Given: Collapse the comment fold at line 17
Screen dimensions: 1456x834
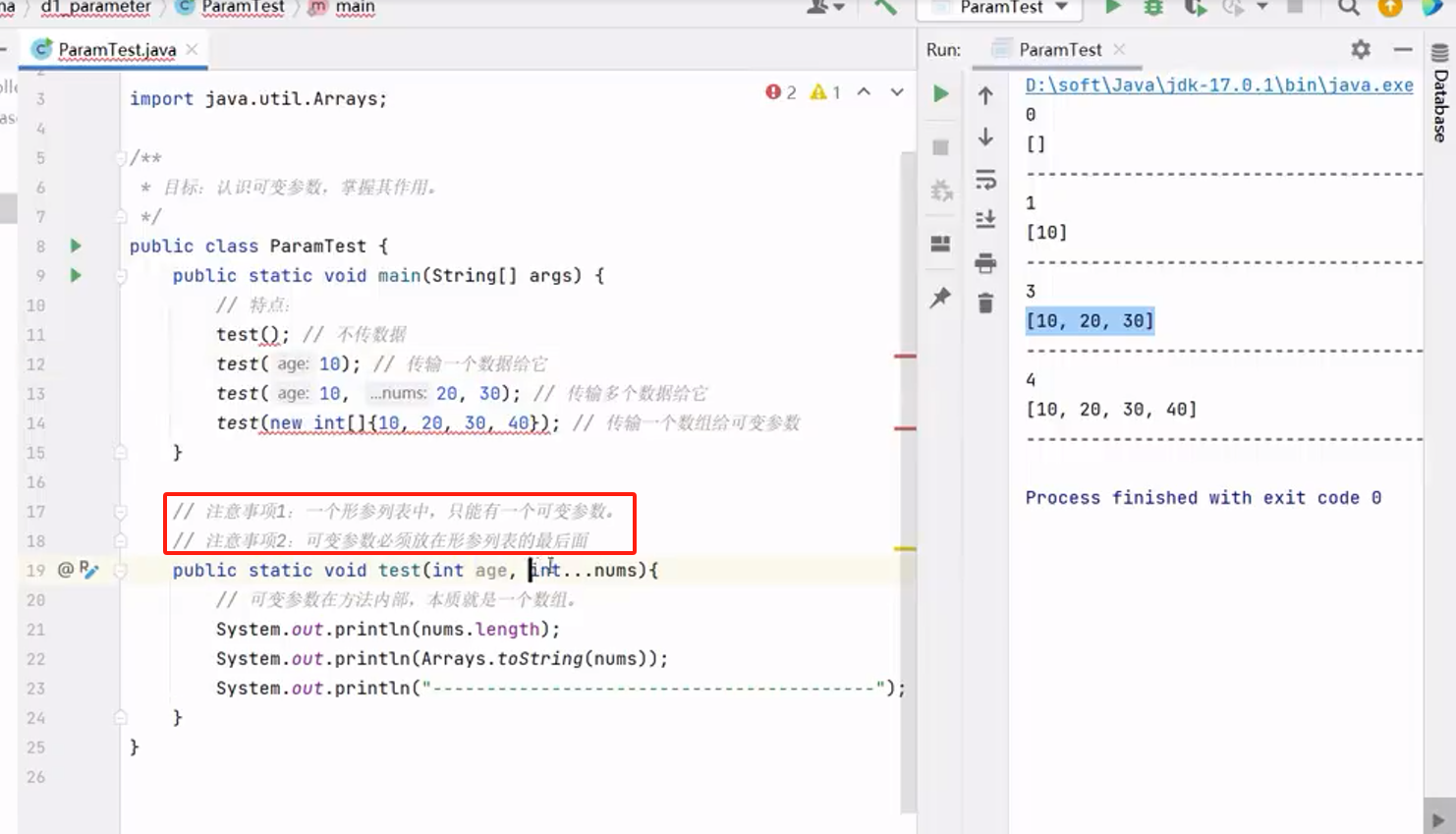Looking at the screenshot, I should click(x=120, y=511).
